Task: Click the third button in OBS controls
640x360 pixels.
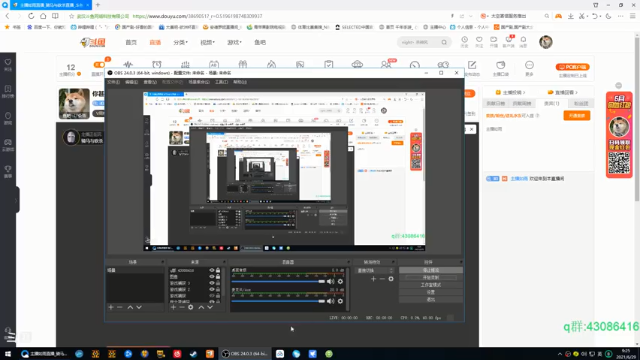Action: pyautogui.click(x=431, y=285)
